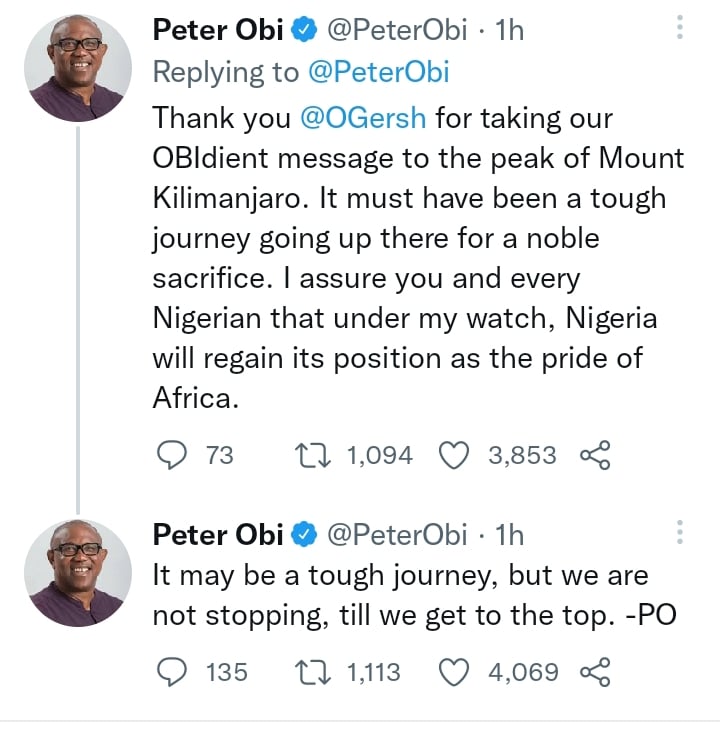
Task: Open the @OGersh mention link
Action: (363, 117)
